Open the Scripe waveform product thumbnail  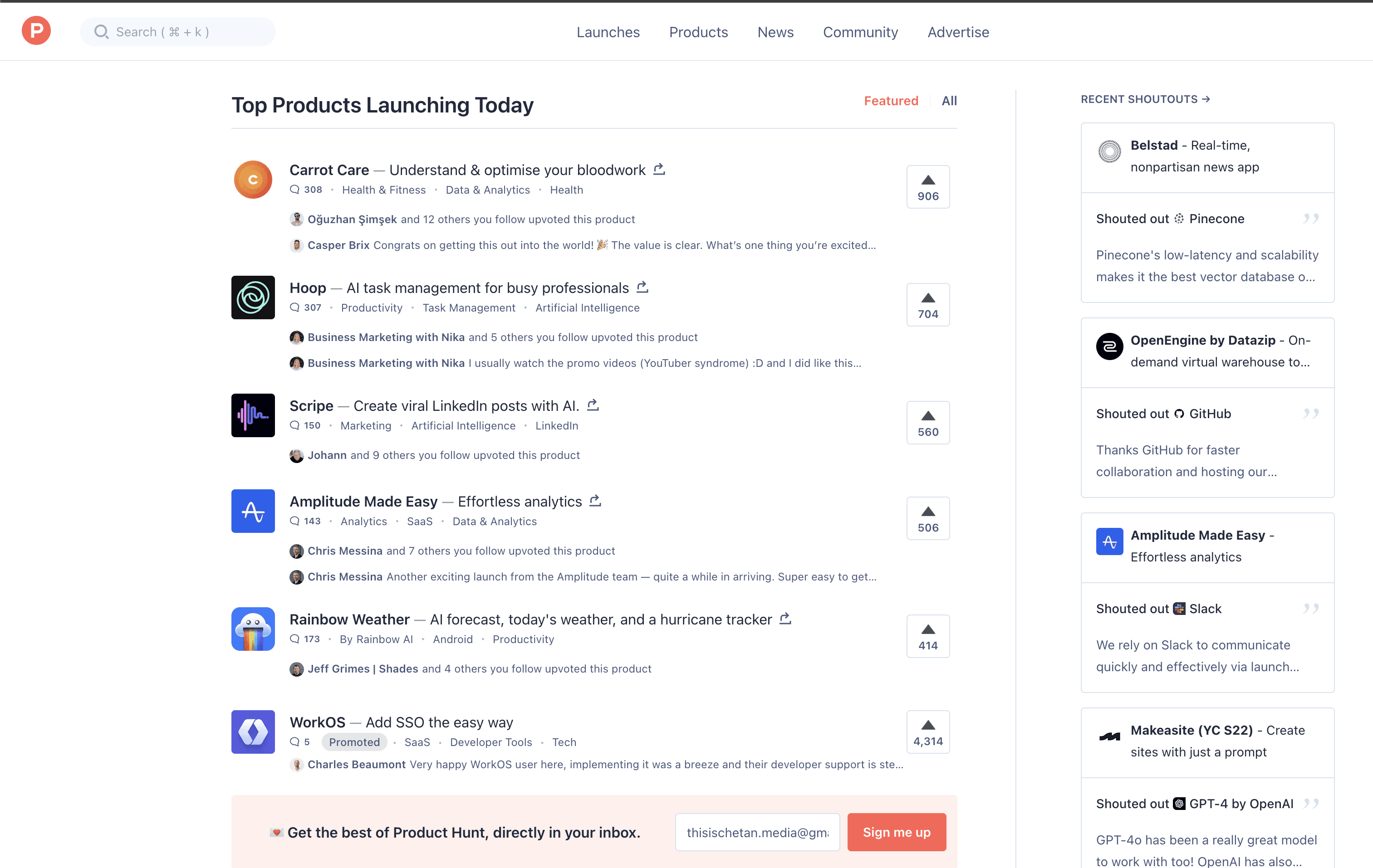253,415
